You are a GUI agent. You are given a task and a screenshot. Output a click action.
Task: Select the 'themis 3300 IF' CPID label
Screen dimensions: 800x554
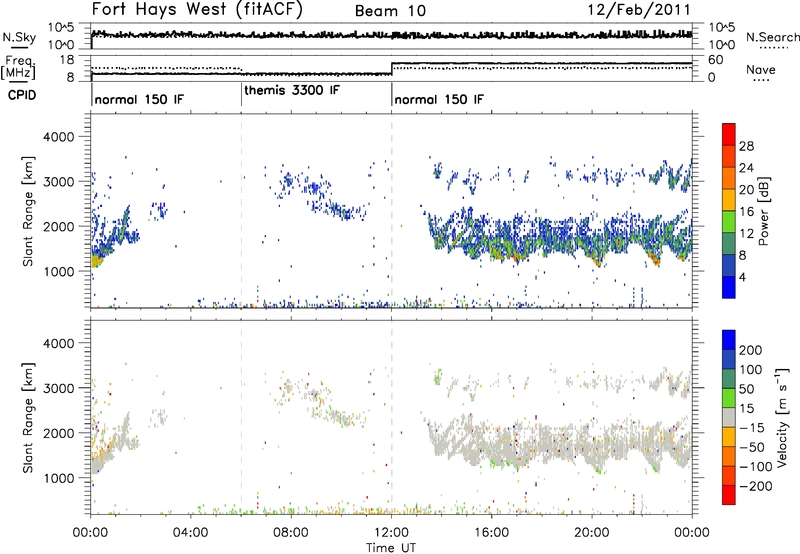click(292, 91)
